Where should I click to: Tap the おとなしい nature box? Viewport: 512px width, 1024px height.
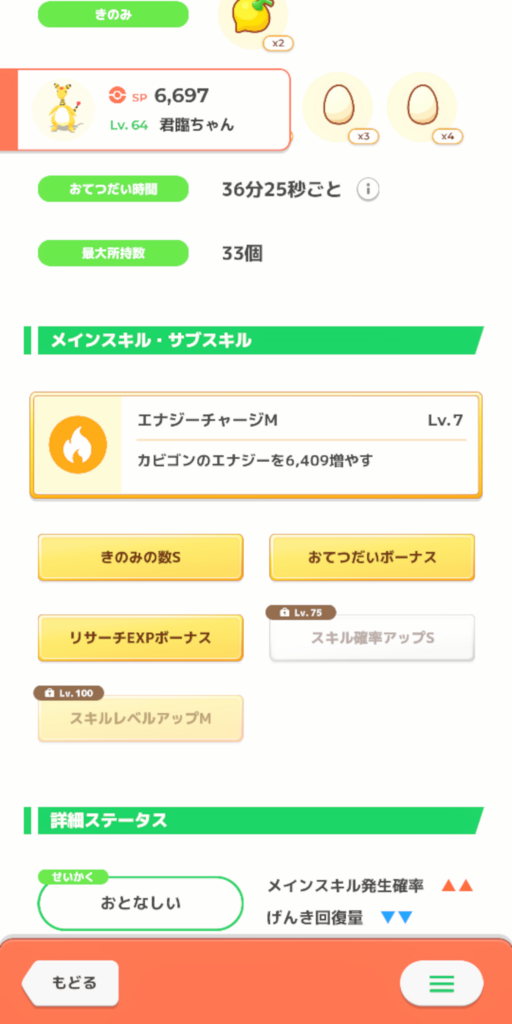coord(140,903)
